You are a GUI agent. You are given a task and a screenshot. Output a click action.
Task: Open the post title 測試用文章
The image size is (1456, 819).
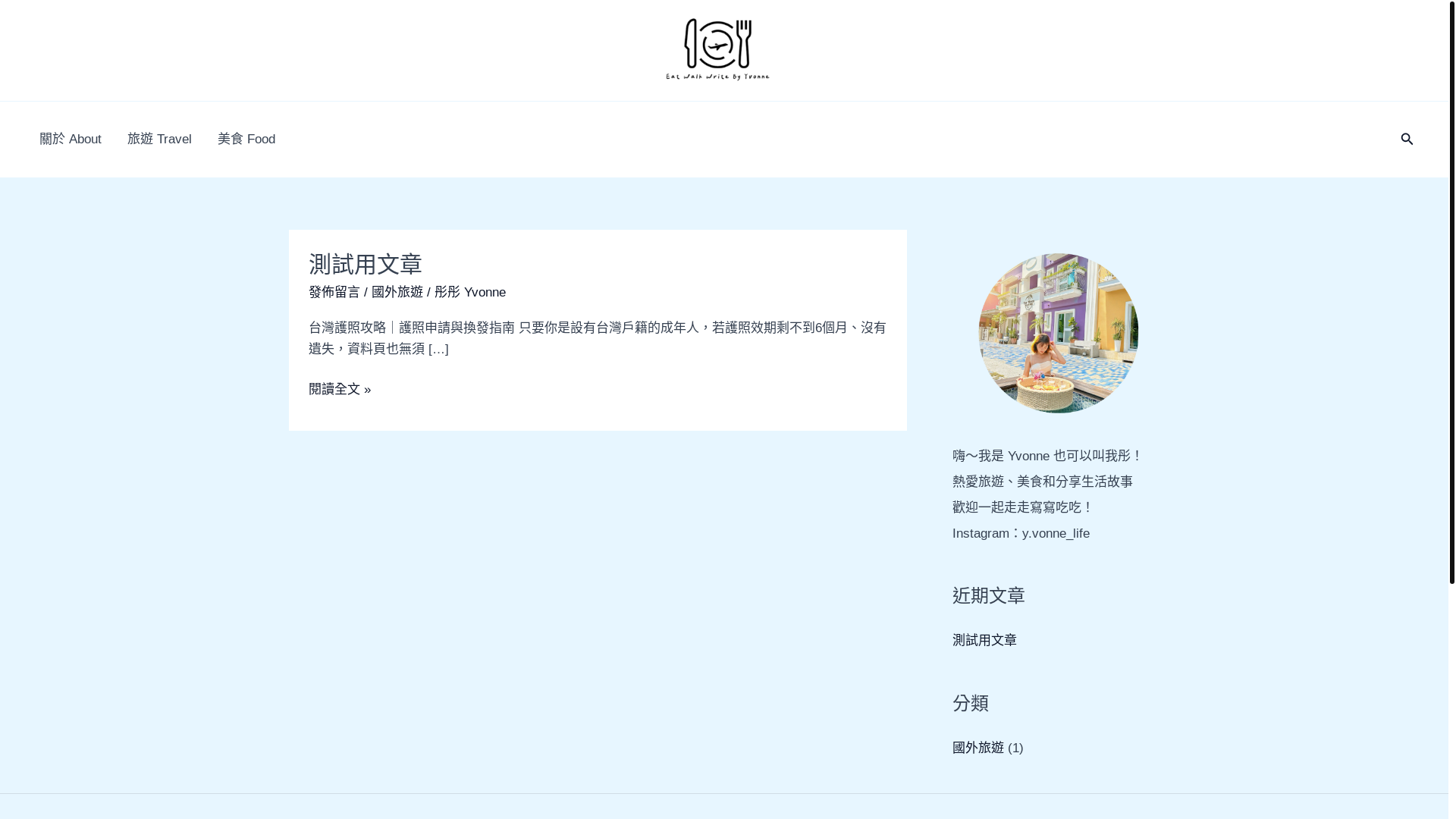[366, 264]
